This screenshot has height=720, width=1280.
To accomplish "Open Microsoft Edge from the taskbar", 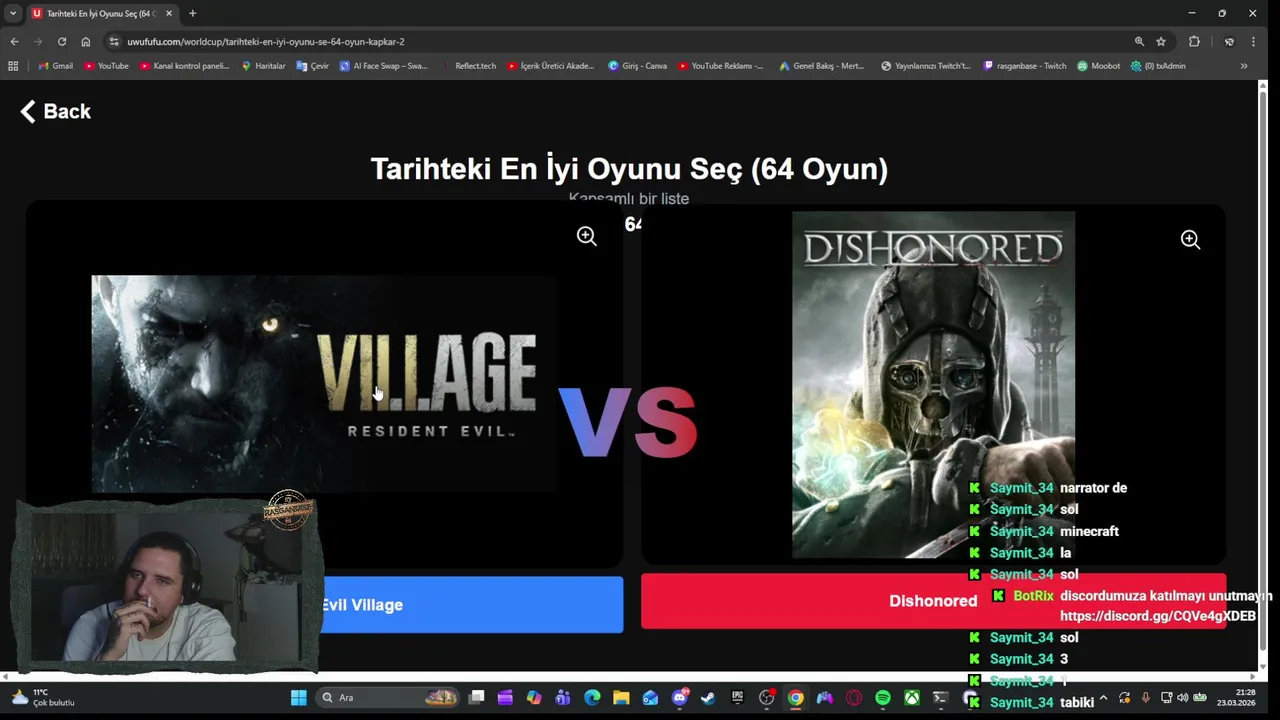I will click(592, 697).
